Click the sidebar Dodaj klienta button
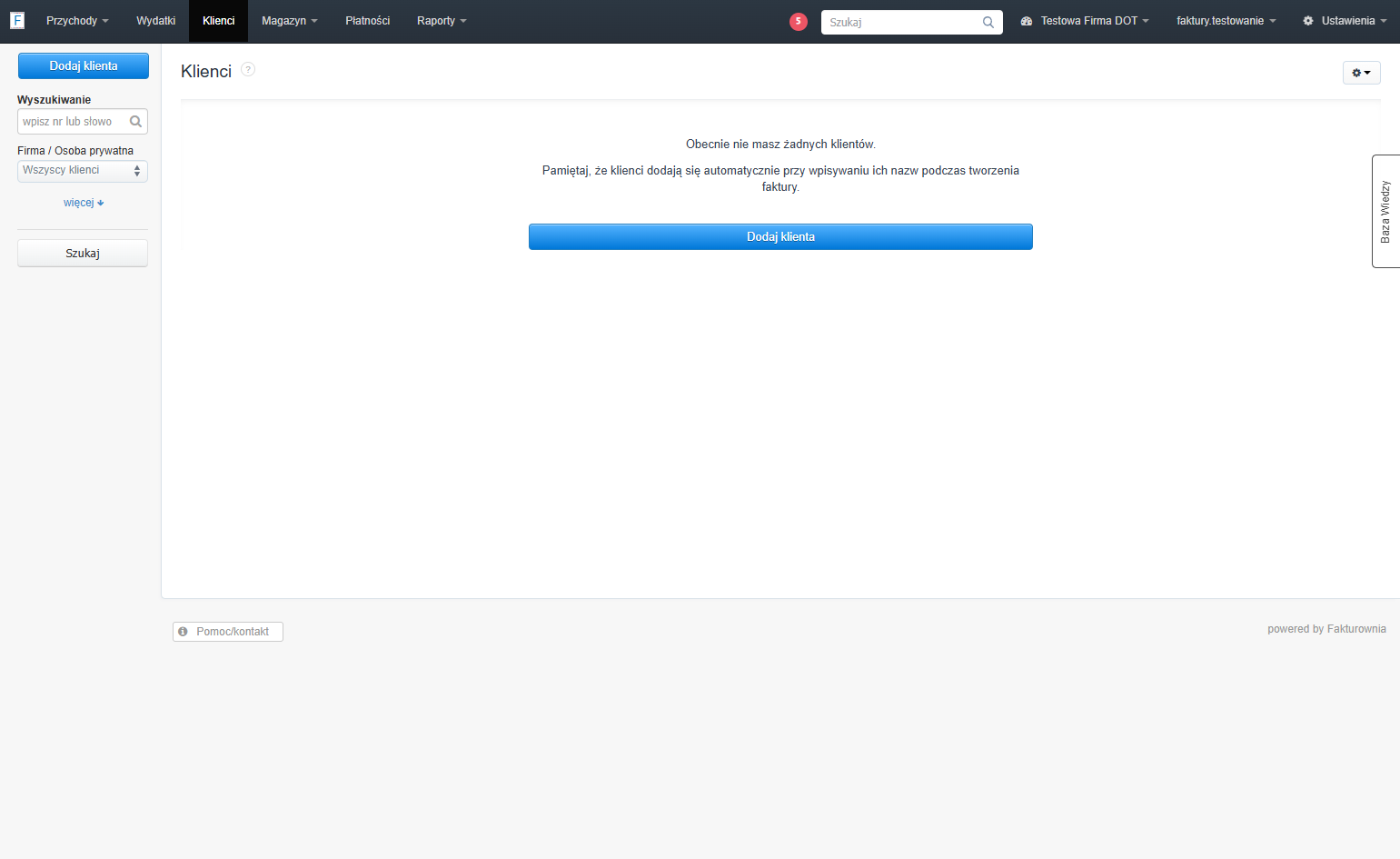 (84, 65)
